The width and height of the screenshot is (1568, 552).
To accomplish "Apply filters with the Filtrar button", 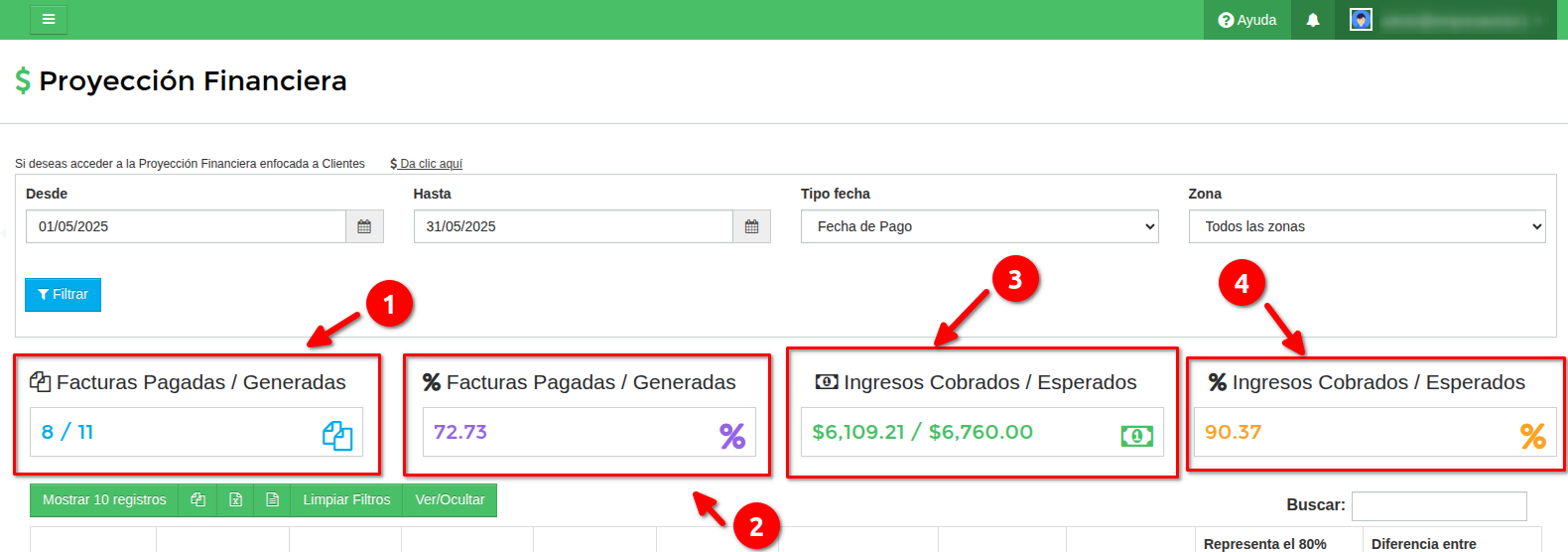I will pyautogui.click(x=63, y=295).
